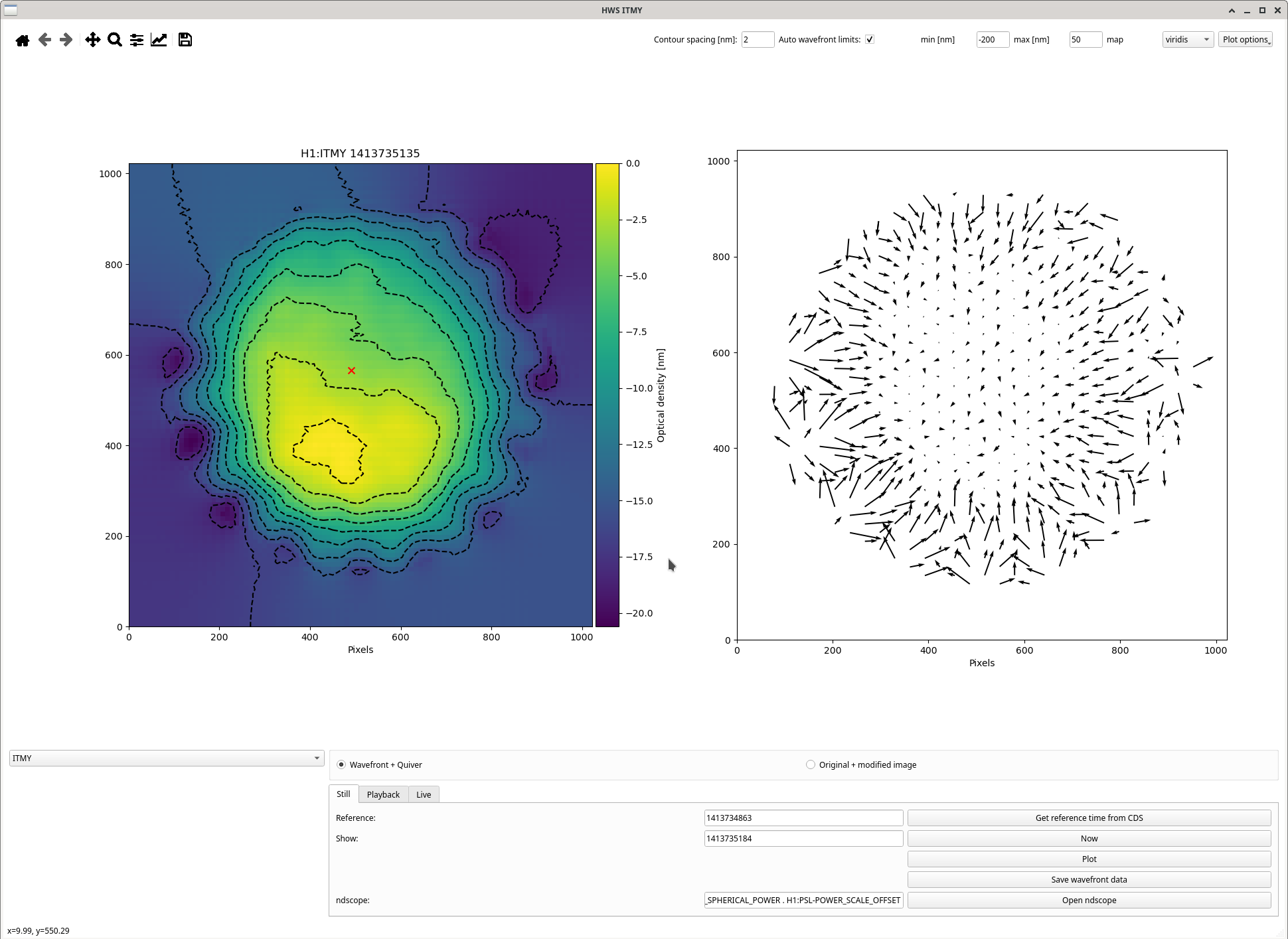This screenshot has width=1288, height=939.
Task: Activate the Pan tool
Action: [93, 40]
